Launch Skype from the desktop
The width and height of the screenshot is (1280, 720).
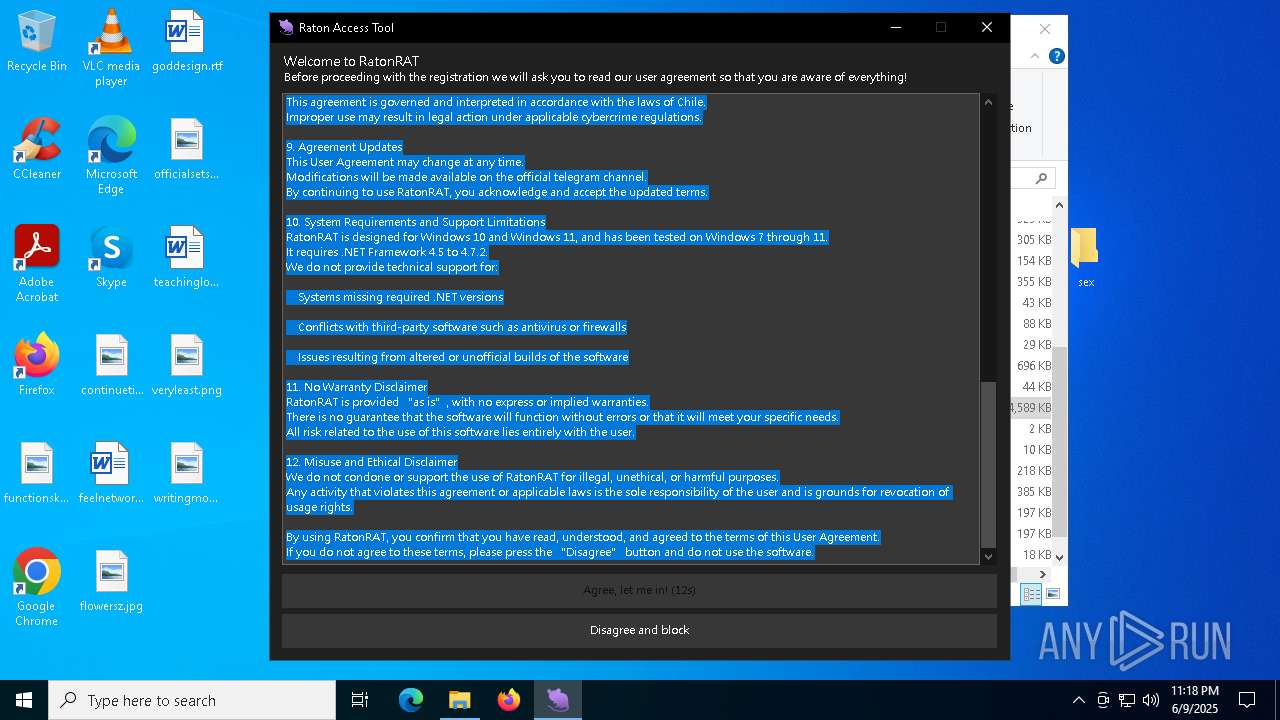111,258
